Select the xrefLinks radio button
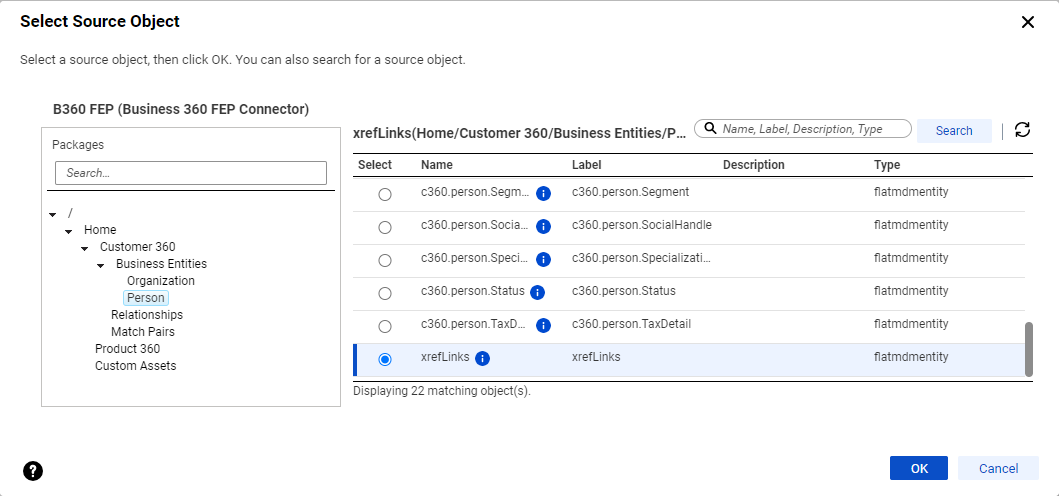This screenshot has width=1059, height=496. (x=385, y=359)
